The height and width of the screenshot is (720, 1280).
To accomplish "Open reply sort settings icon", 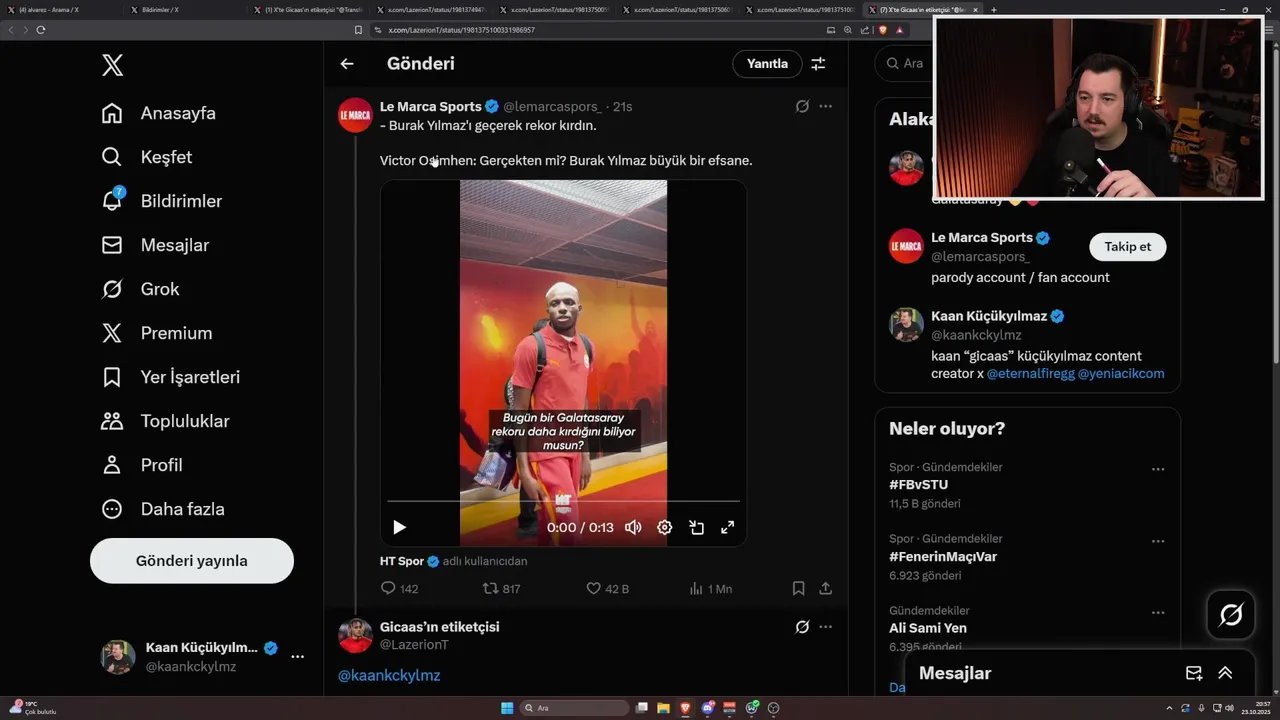I will point(818,64).
